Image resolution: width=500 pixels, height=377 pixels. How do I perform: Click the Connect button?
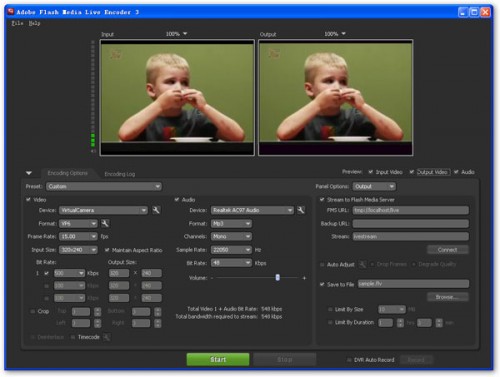(x=448, y=250)
